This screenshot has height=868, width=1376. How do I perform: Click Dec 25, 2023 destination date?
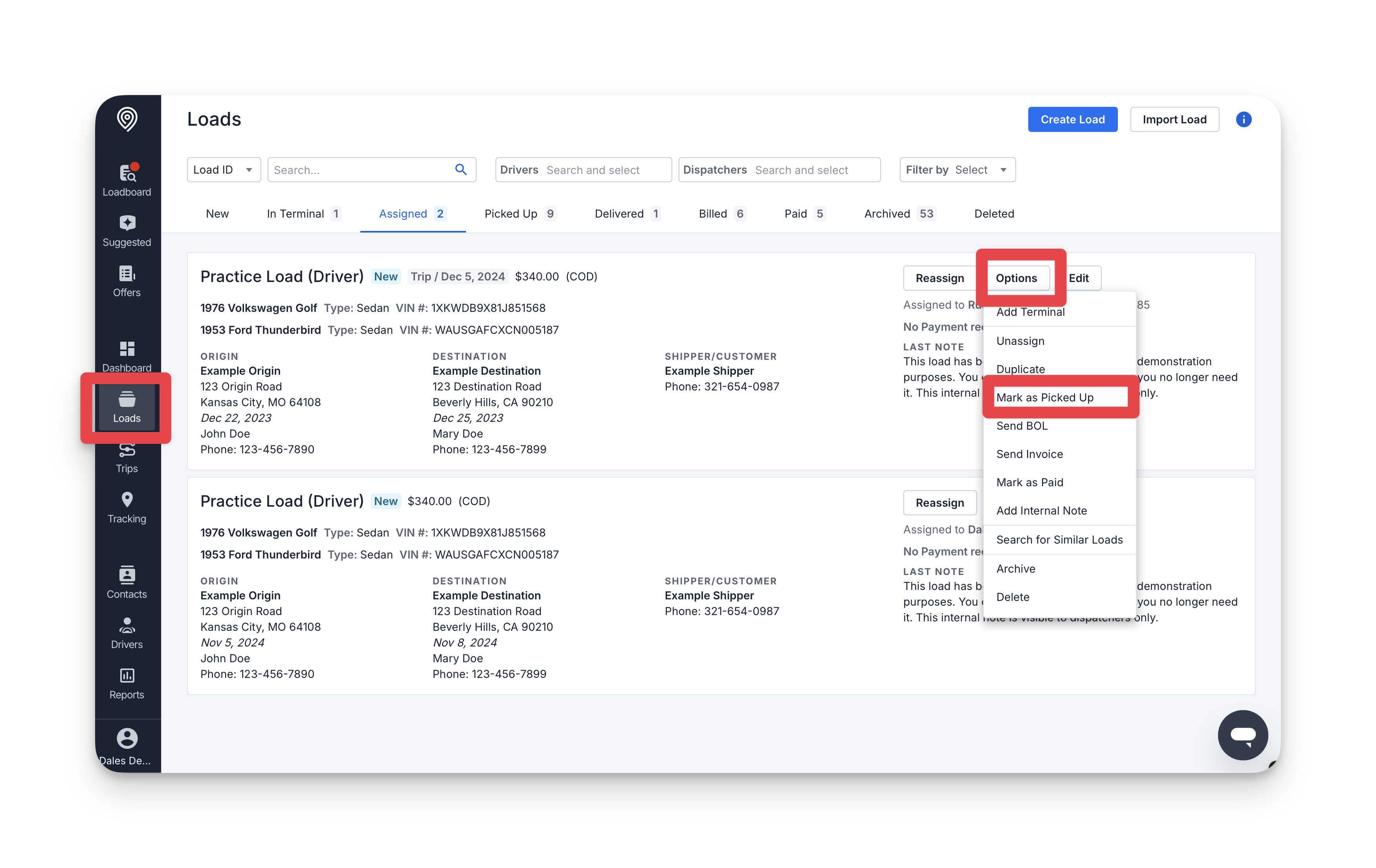click(x=468, y=418)
